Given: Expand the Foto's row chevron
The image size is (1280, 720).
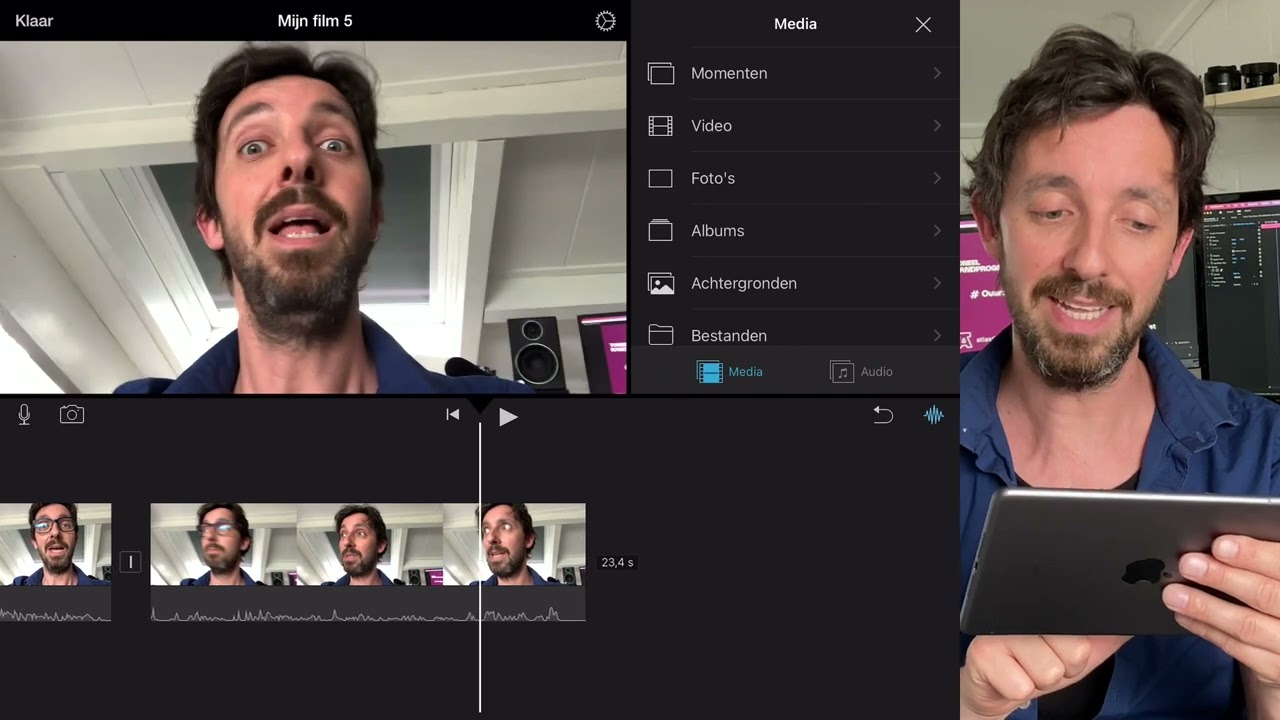Looking at the screenshot, I should (937, 178).
